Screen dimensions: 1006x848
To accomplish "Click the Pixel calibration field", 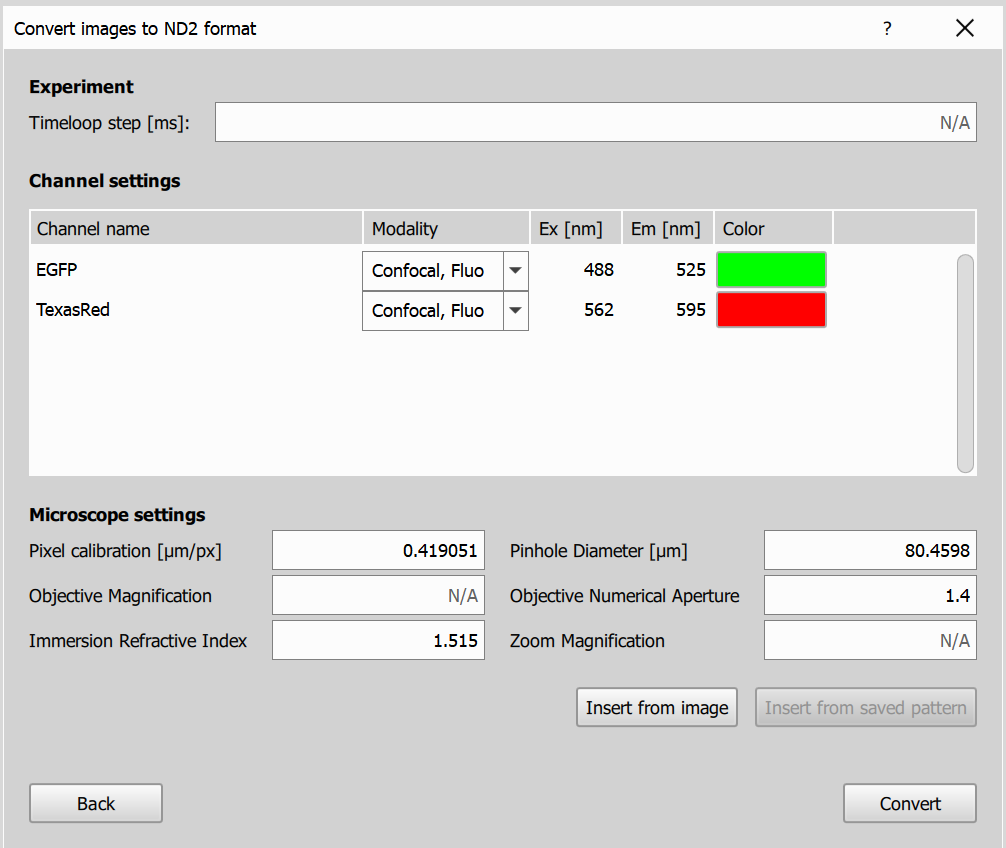I will [377, 550].
